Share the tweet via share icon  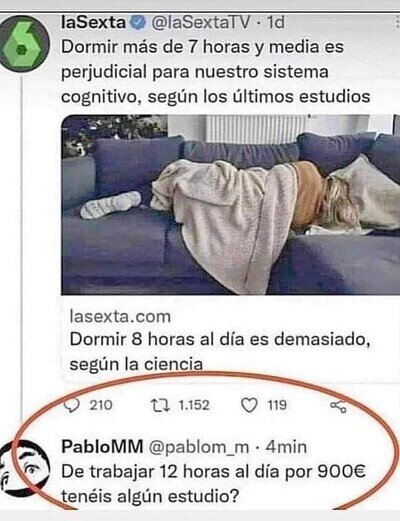(338, 406)
